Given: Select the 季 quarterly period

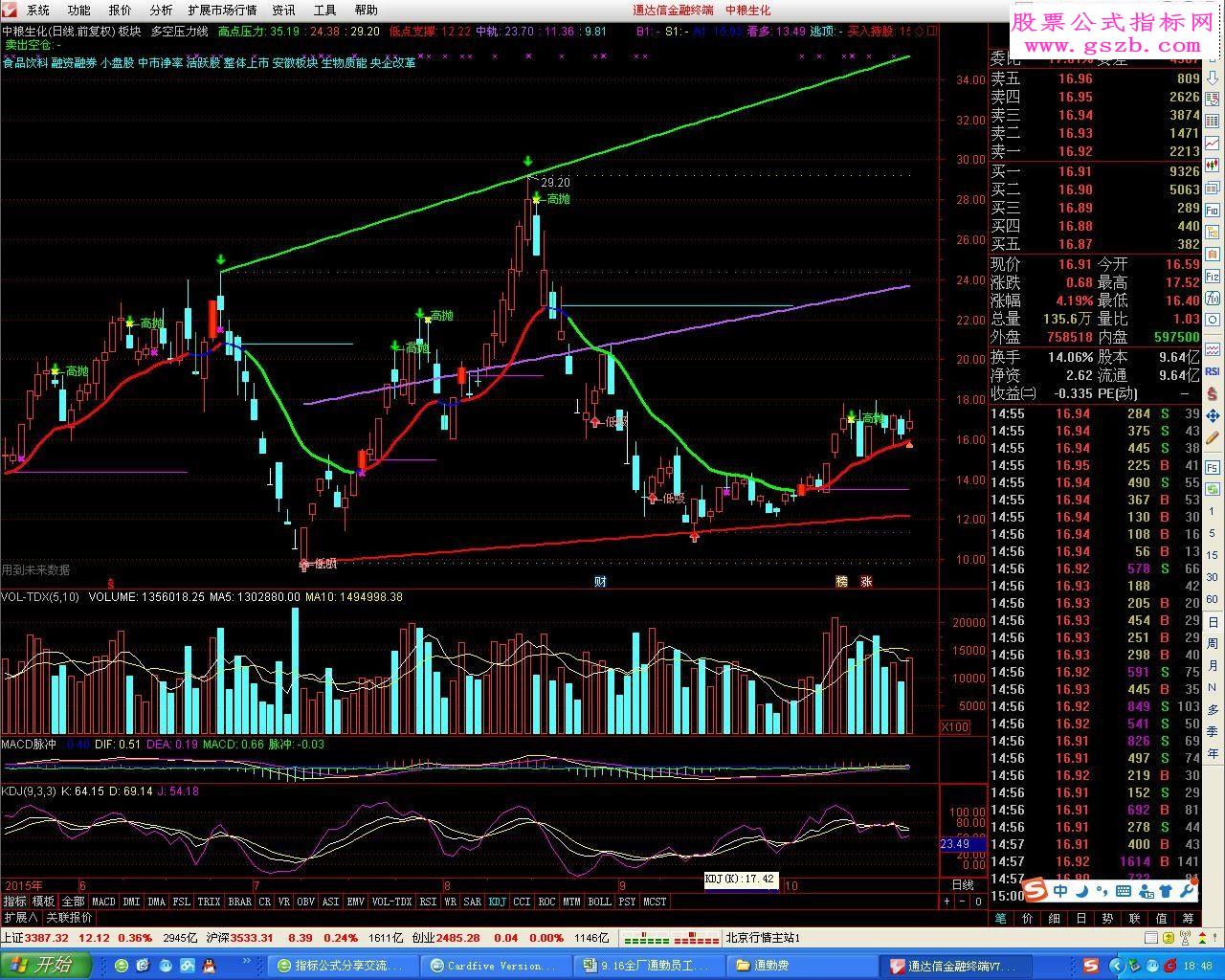Looking at the screenshot, I should 1213,731.
